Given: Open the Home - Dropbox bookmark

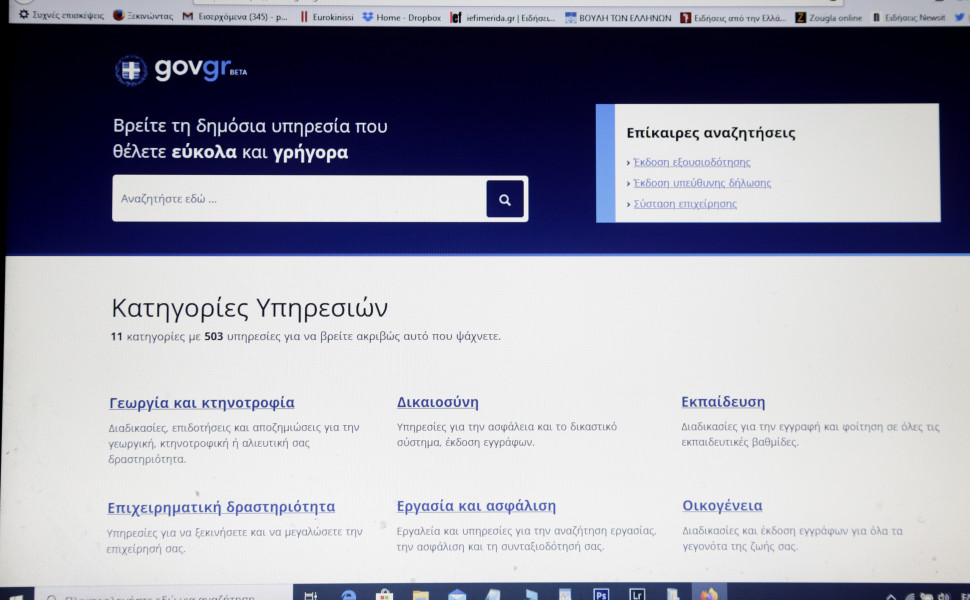Looking at the screenshot, I should (402, 17).
